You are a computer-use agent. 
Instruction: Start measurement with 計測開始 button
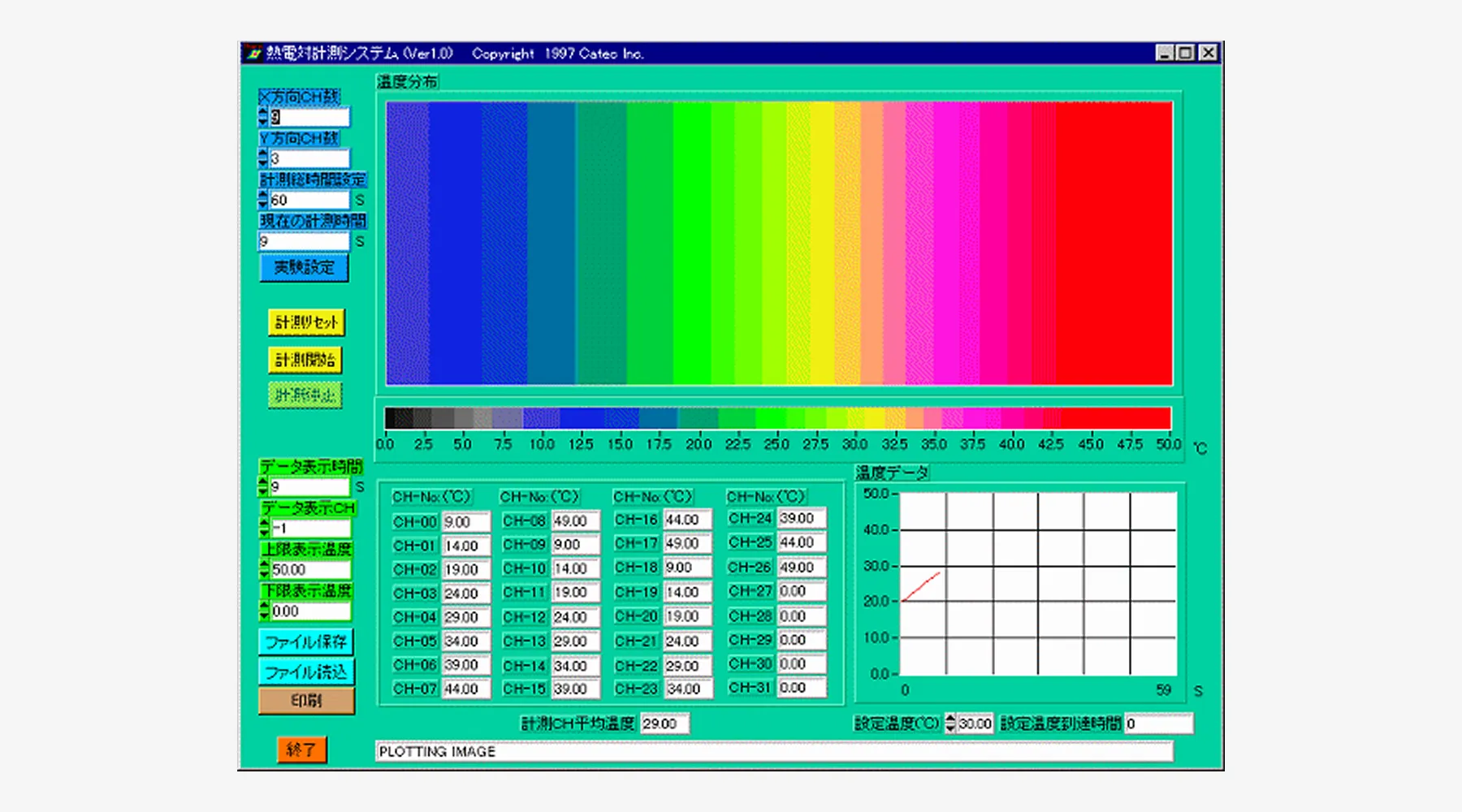click(x=305, y=360)
